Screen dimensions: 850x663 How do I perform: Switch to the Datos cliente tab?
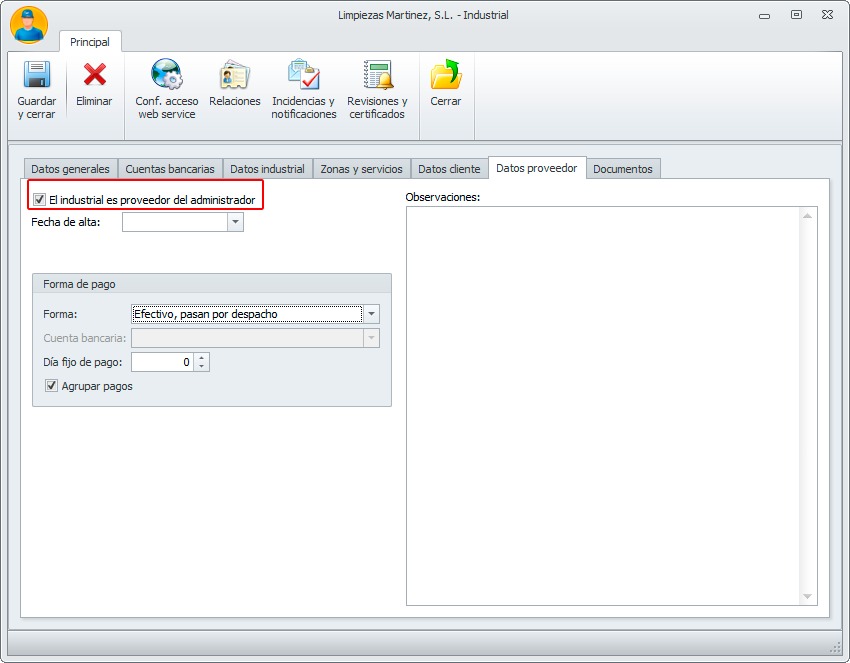(449, 169)
